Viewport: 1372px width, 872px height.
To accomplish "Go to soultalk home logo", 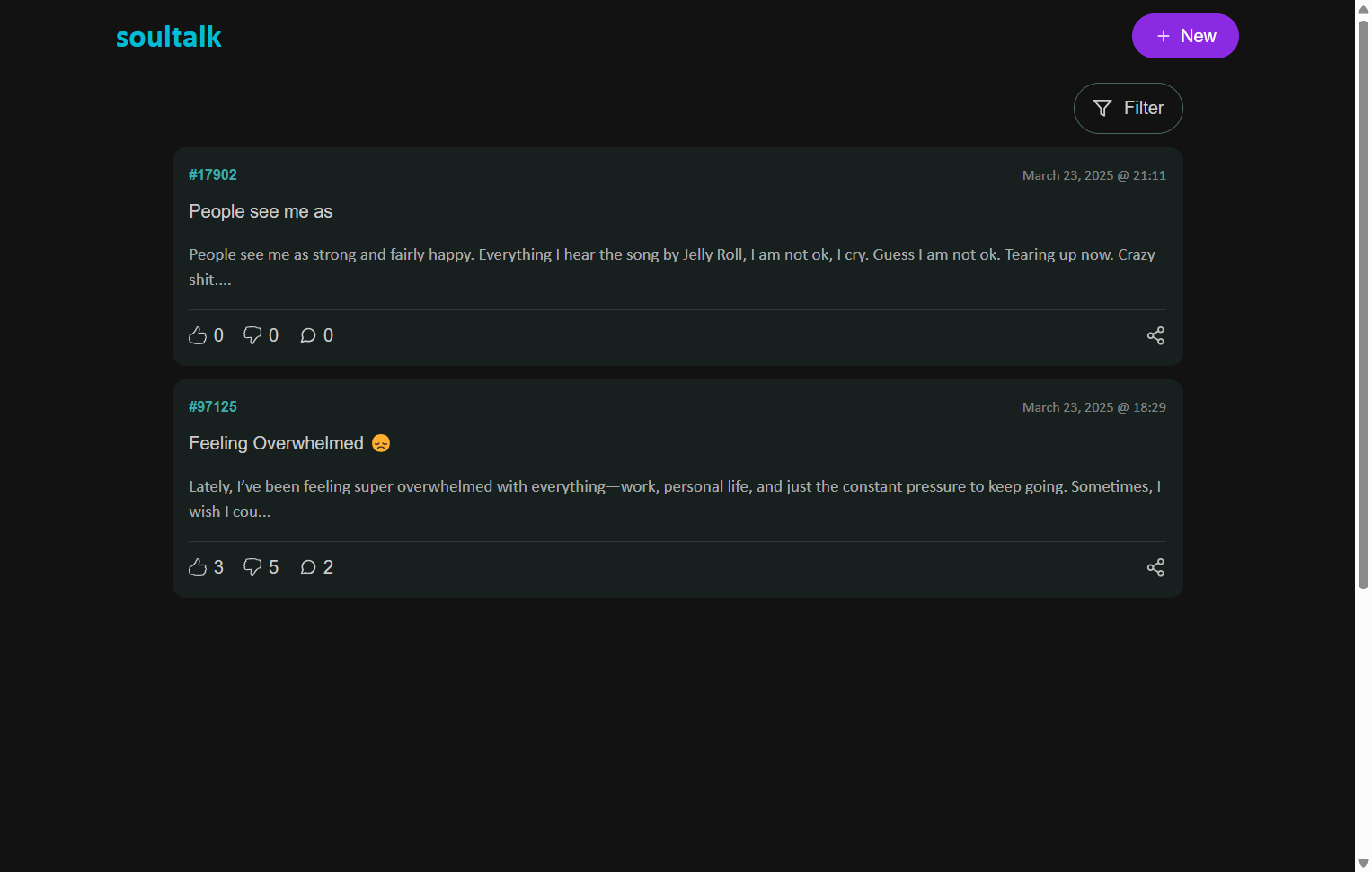I will [x=168, y=37].
